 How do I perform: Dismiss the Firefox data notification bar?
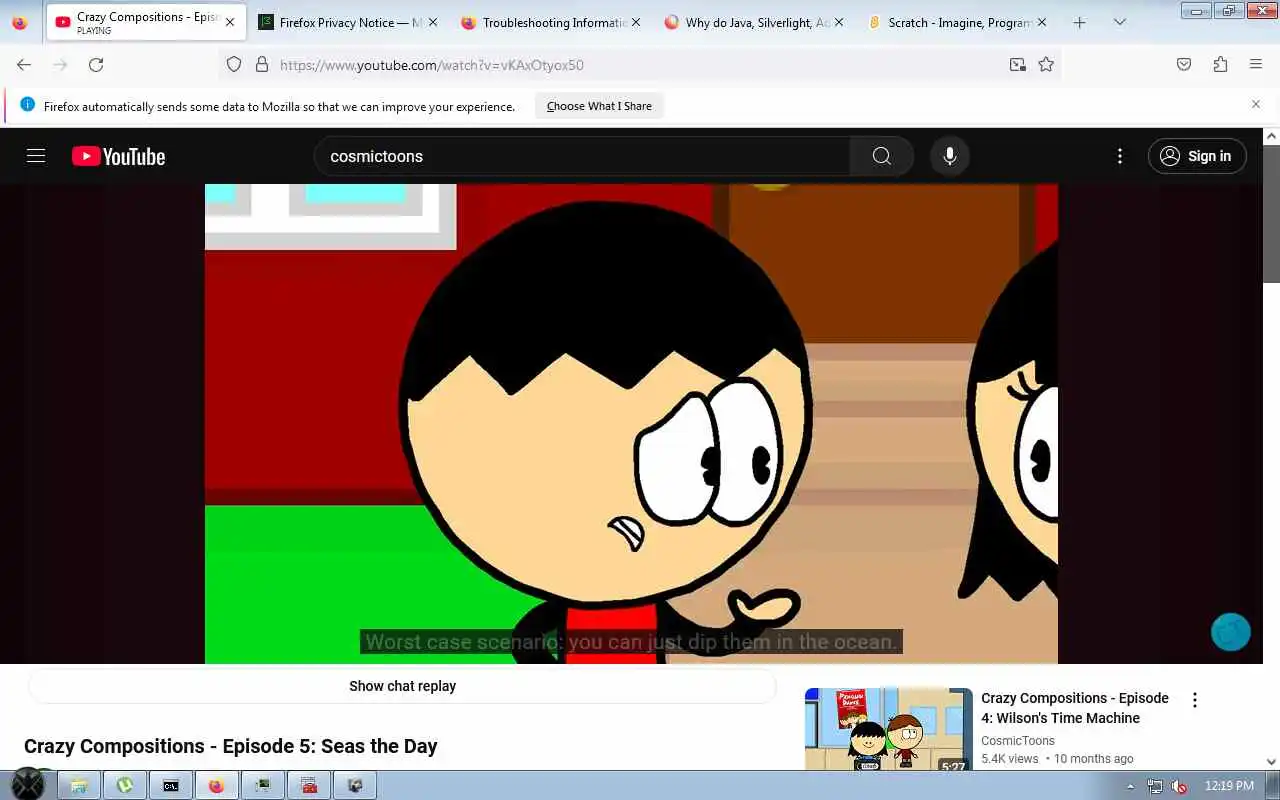point(1256,104)
